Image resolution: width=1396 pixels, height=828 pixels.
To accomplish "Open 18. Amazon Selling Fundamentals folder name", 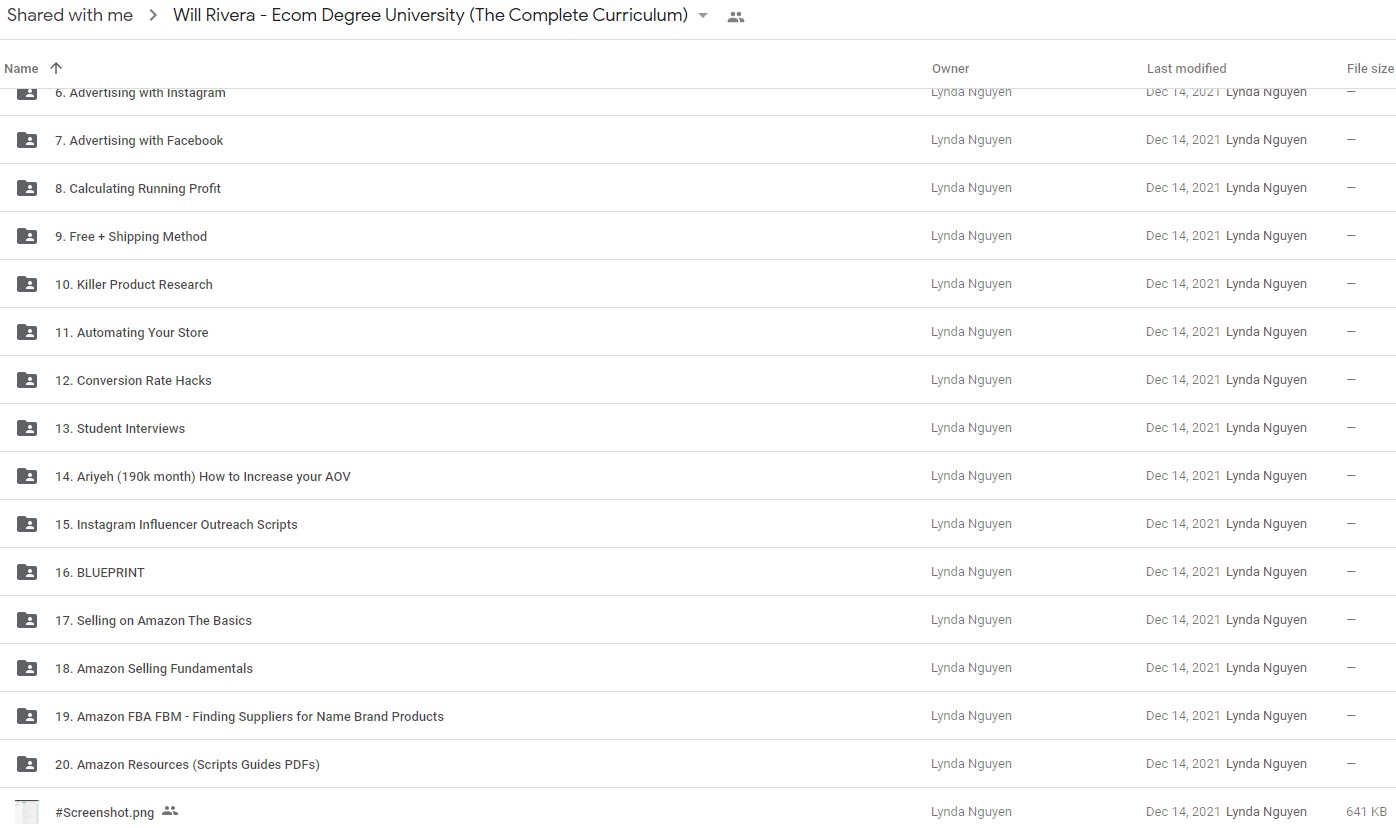I will tap(154, 669).
